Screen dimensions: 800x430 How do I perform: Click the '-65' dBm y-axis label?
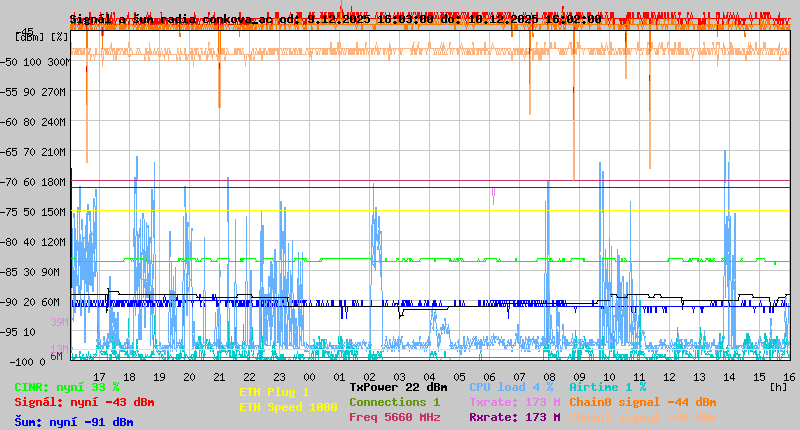point(9,153)
